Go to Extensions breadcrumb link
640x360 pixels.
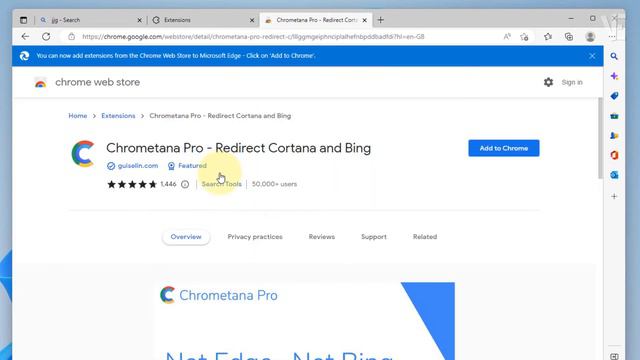click(x=118, y=116)
